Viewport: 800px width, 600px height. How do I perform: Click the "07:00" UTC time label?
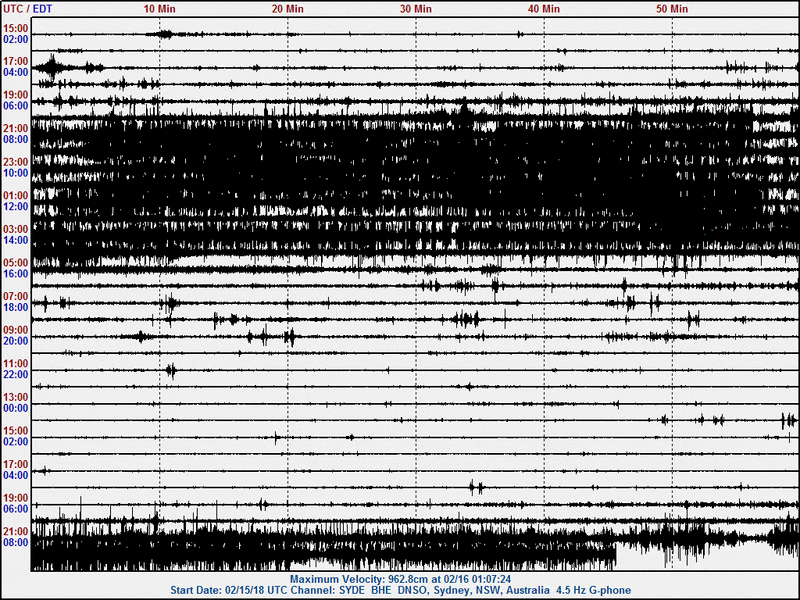point(16,296)
